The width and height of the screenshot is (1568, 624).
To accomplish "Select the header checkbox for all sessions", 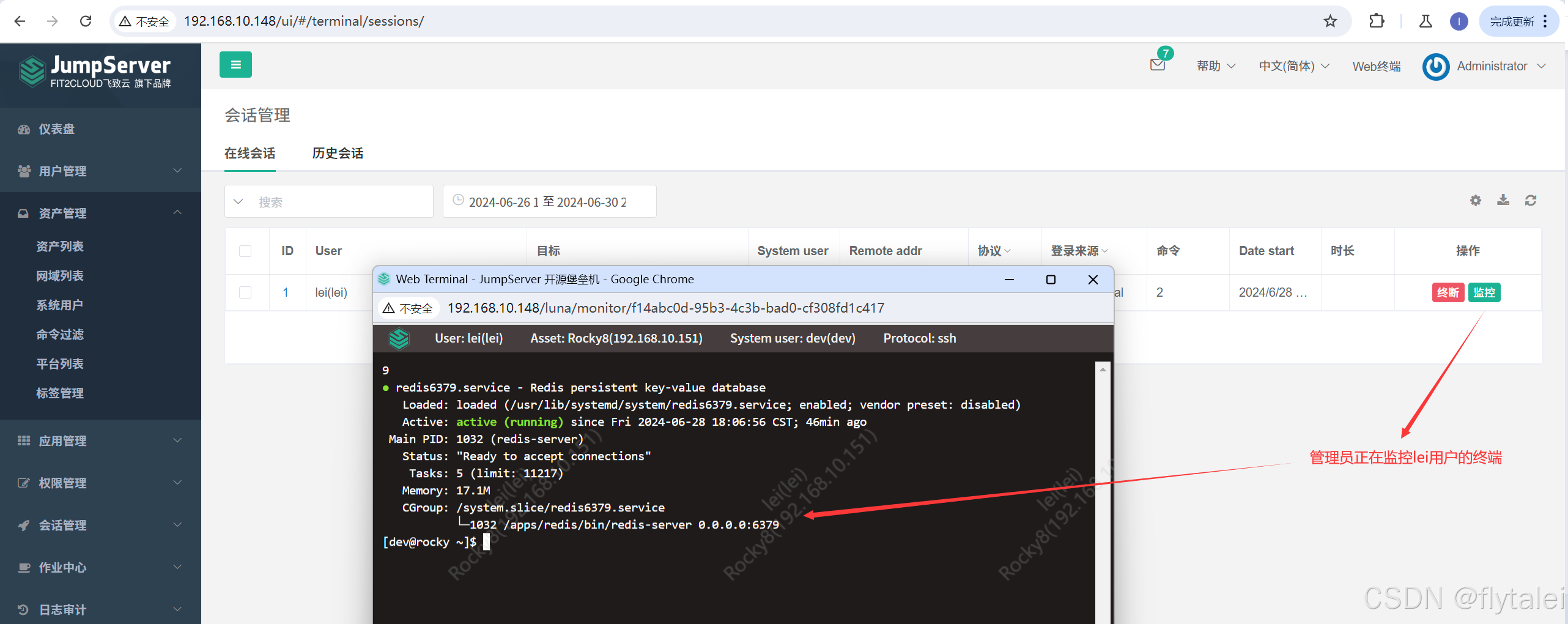I will click(x=245, y=251).
